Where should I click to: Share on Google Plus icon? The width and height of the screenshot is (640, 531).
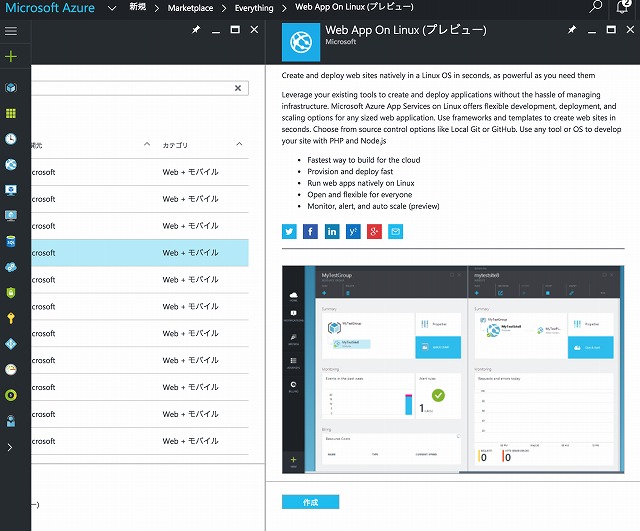click(x=374, y=231)
